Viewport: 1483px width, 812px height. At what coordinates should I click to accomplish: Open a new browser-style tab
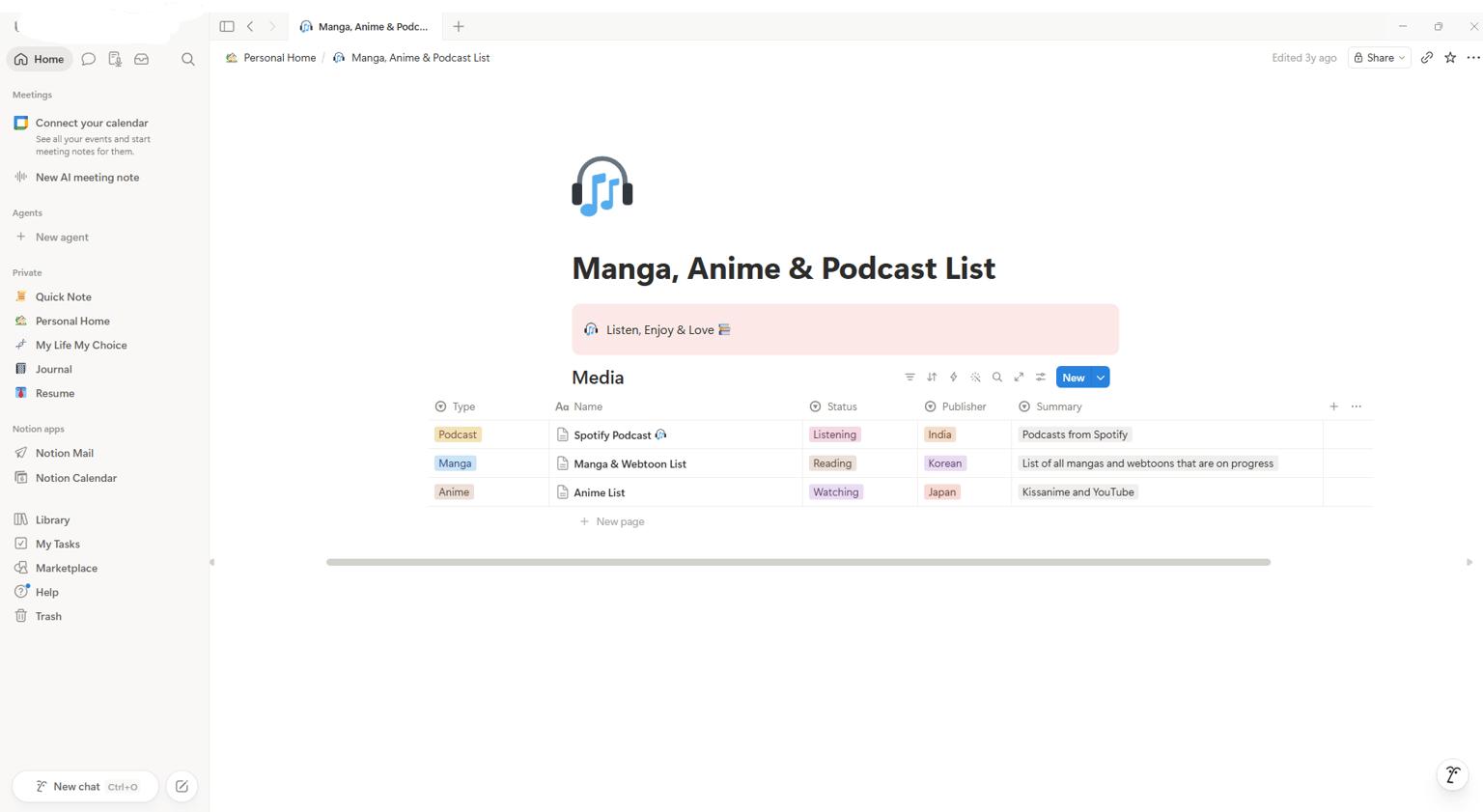point(459,27)
